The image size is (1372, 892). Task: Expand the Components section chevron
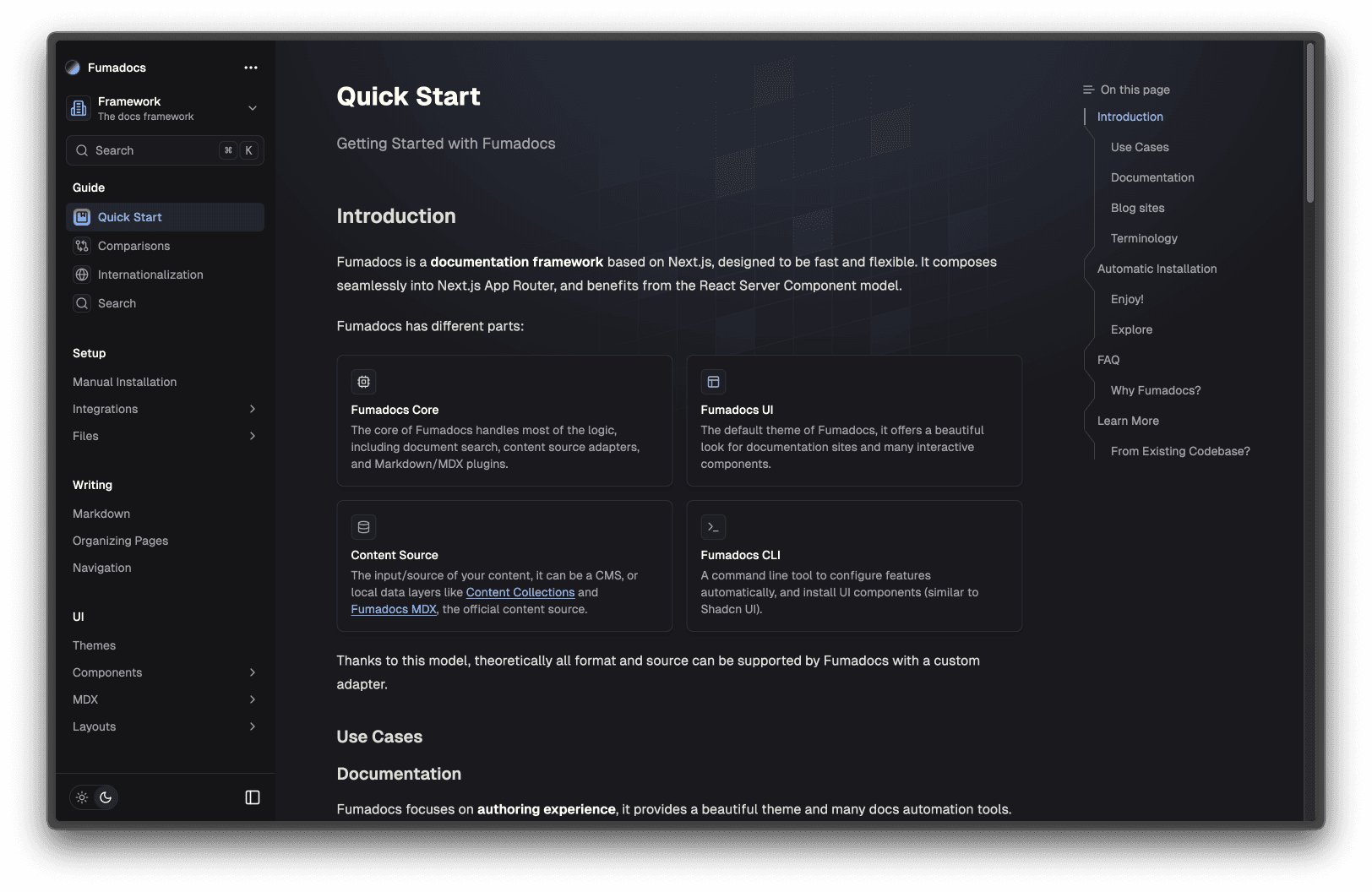[x=252, y=672]
